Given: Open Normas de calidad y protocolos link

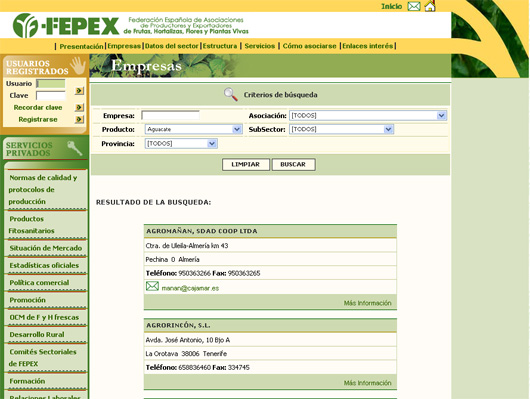Looking at the screenshot, I should [x=43, y=189].
